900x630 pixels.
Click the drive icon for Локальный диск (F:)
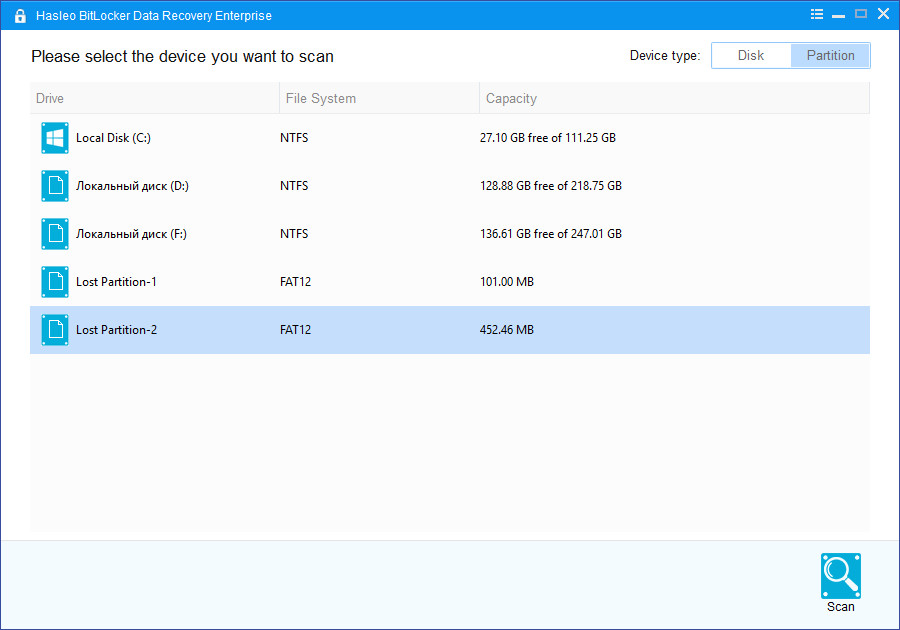pyautogui.click(x=55, y=234)
